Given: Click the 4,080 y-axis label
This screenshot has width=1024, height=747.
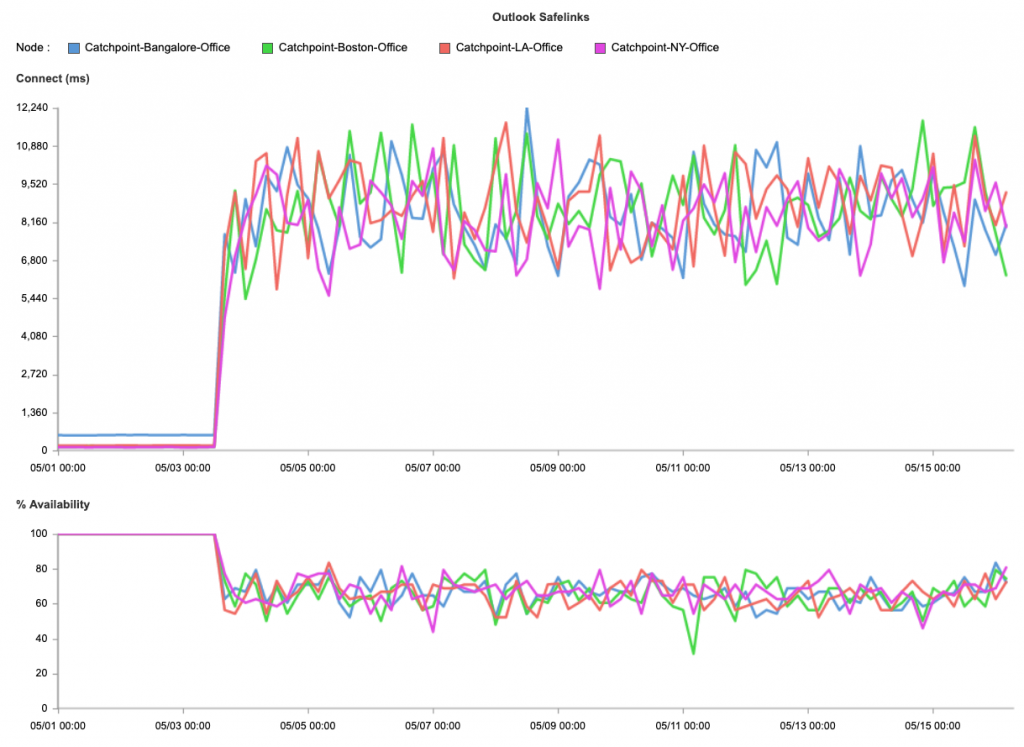Looking at the screenshot, I should pos(35,336).
